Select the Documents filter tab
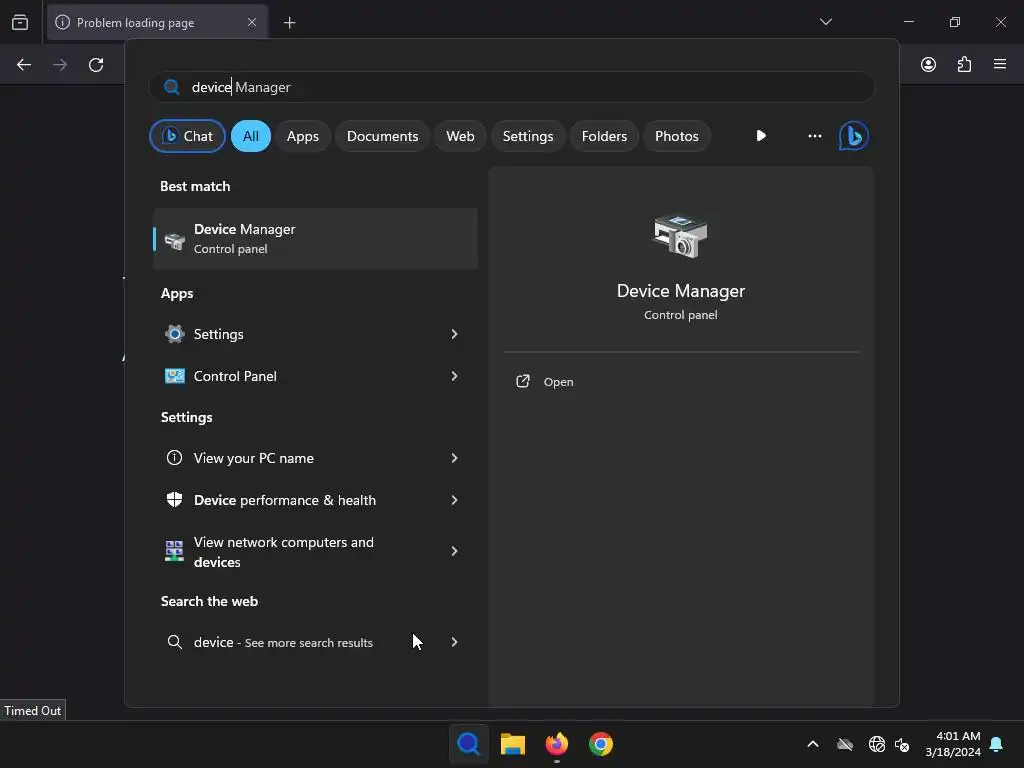 point(382,136)
